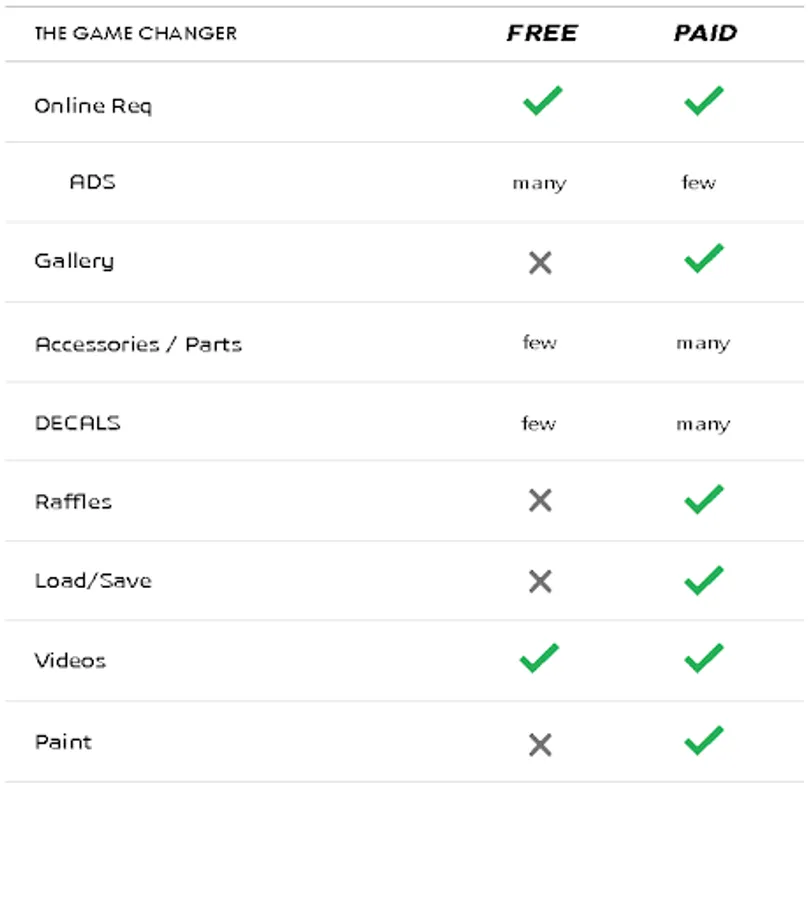The image size is (809, 900).
Task: Click "many" in the DECALS row
Action: coord(702,424)
